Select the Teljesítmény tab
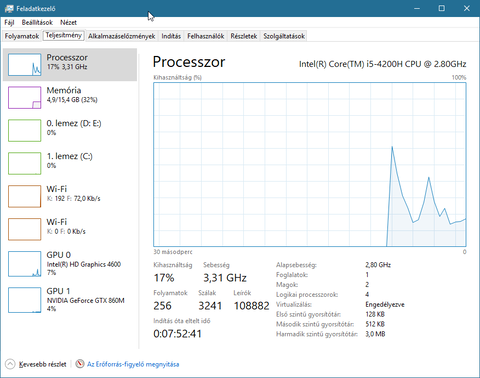This screenshot has height=378, width=480. [64, 35]
